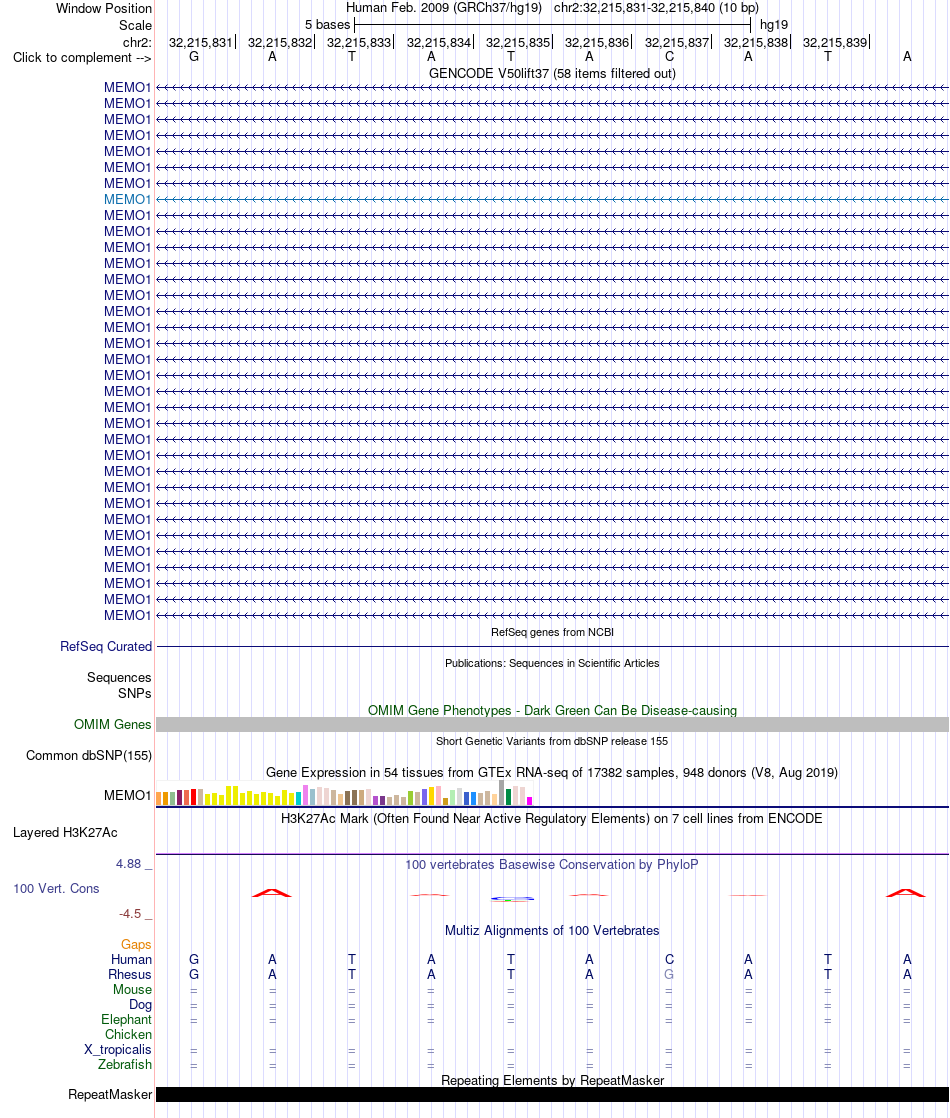Click the 'H3K27Ac Mark' ENCODE title

(x=552, y=819)
